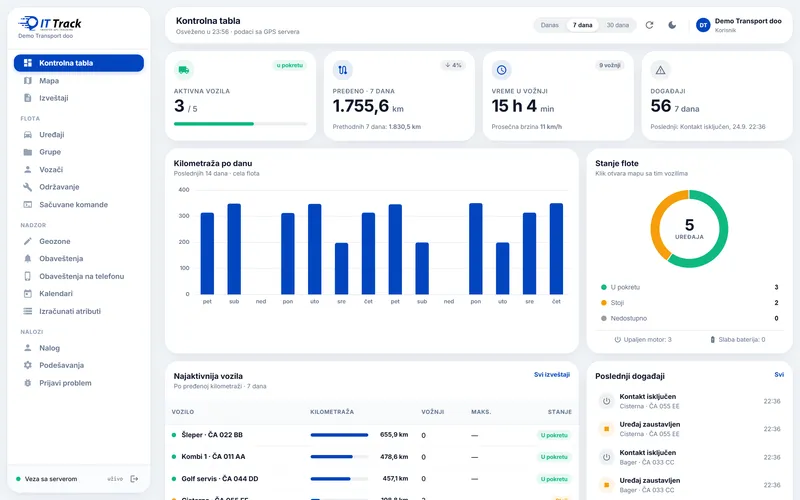Click the logout icon beside Veza sa serverom
The image size is (800, 500).
pos(134,479)
